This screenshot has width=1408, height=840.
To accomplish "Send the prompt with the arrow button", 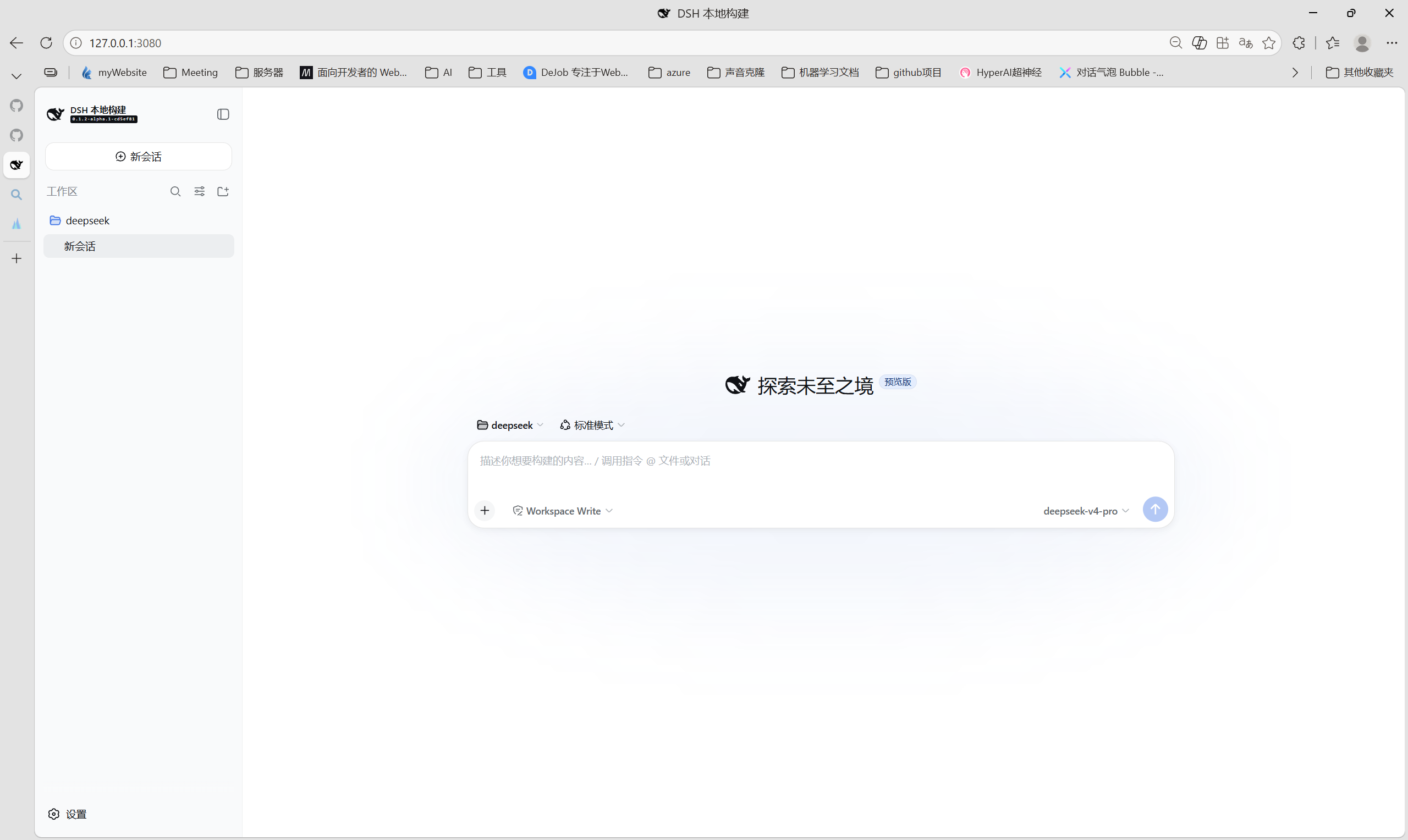I will tap(1155, 510).
